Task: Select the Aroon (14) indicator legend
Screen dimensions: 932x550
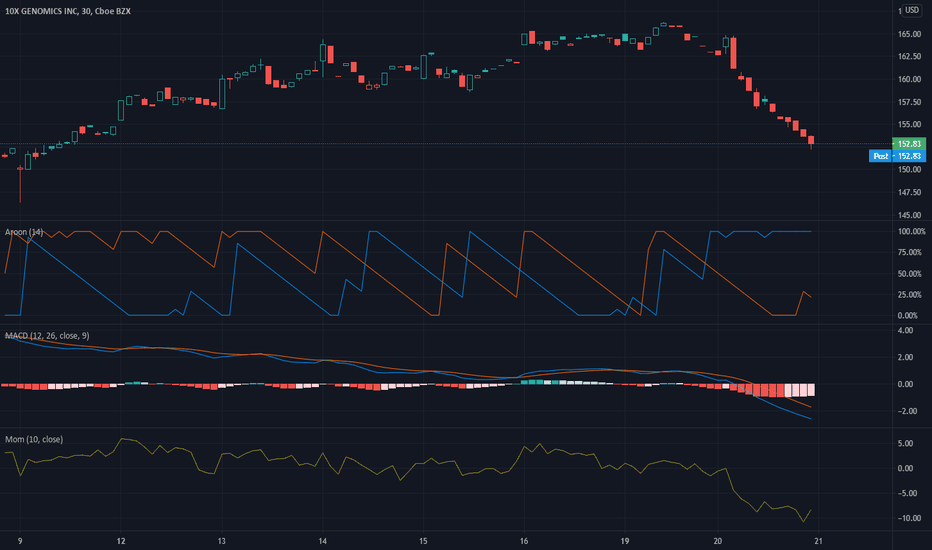Action: click(x=24, y=232)
